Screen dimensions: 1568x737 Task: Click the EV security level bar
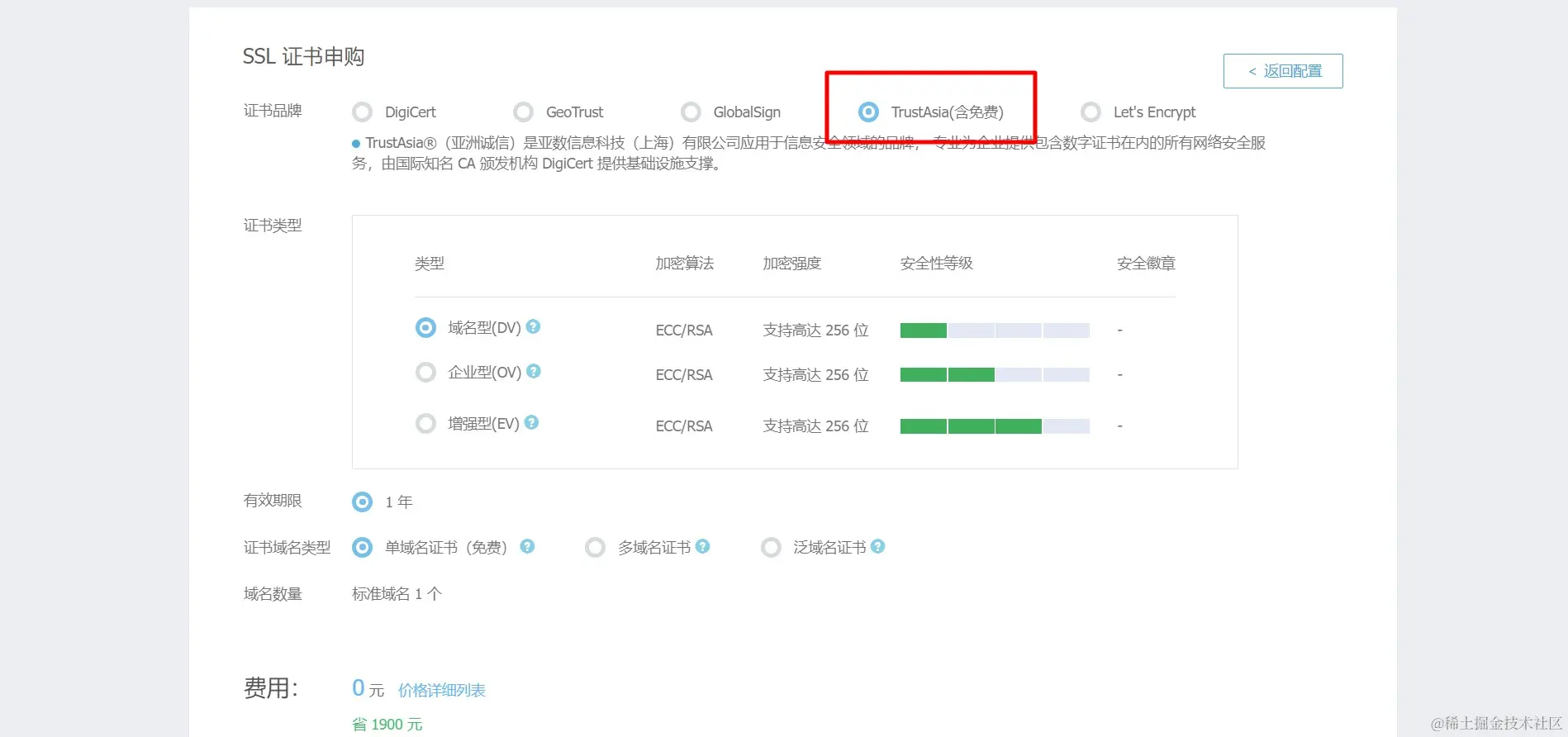(x=995, y=426)
